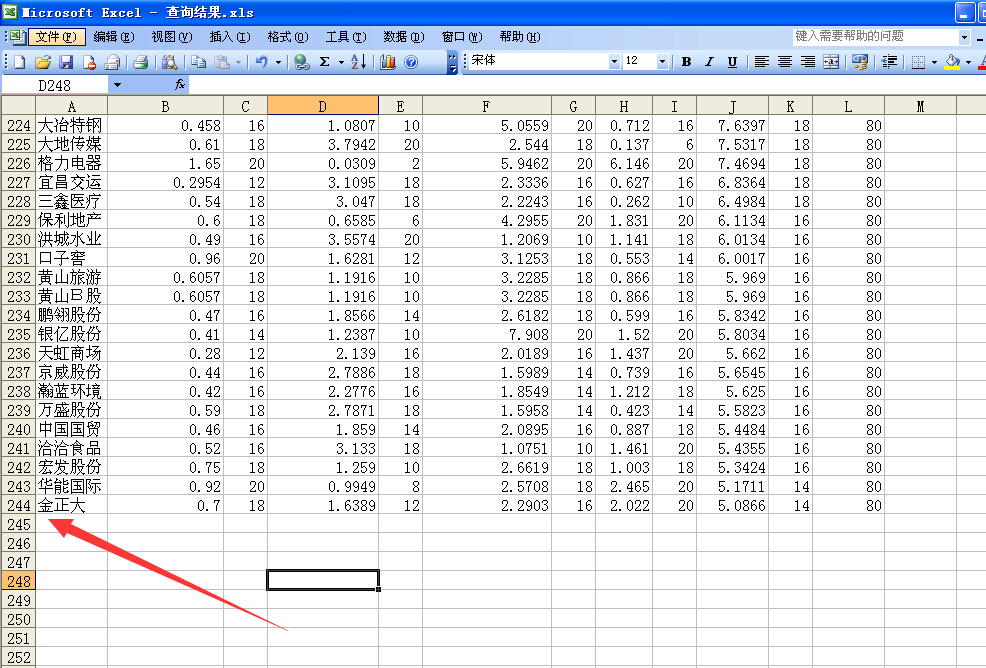Screen dimensions: 986x668
Task: Click column header F
Action: click(x=486, y=106)
